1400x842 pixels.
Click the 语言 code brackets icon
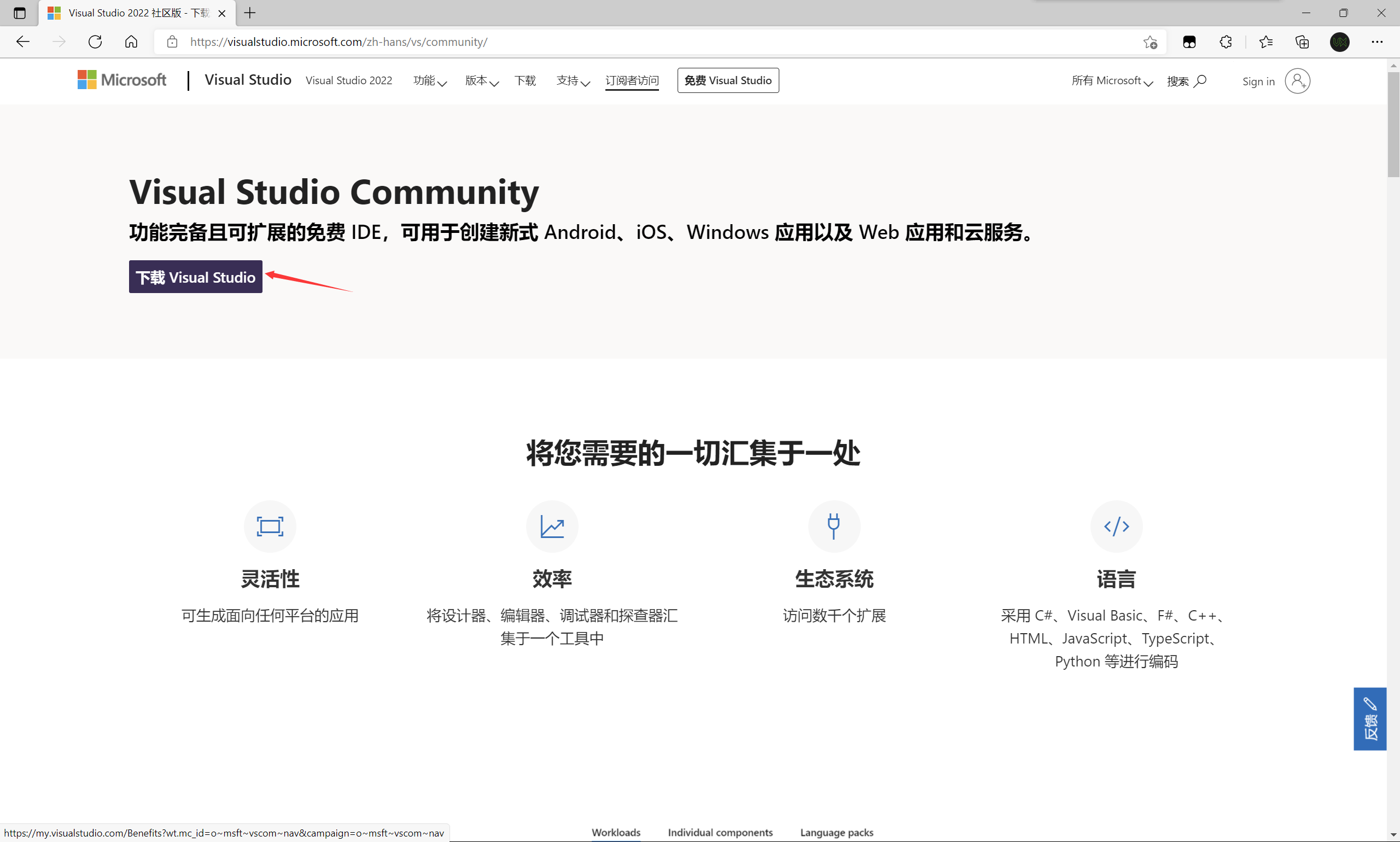click(x=1116, y=526)
